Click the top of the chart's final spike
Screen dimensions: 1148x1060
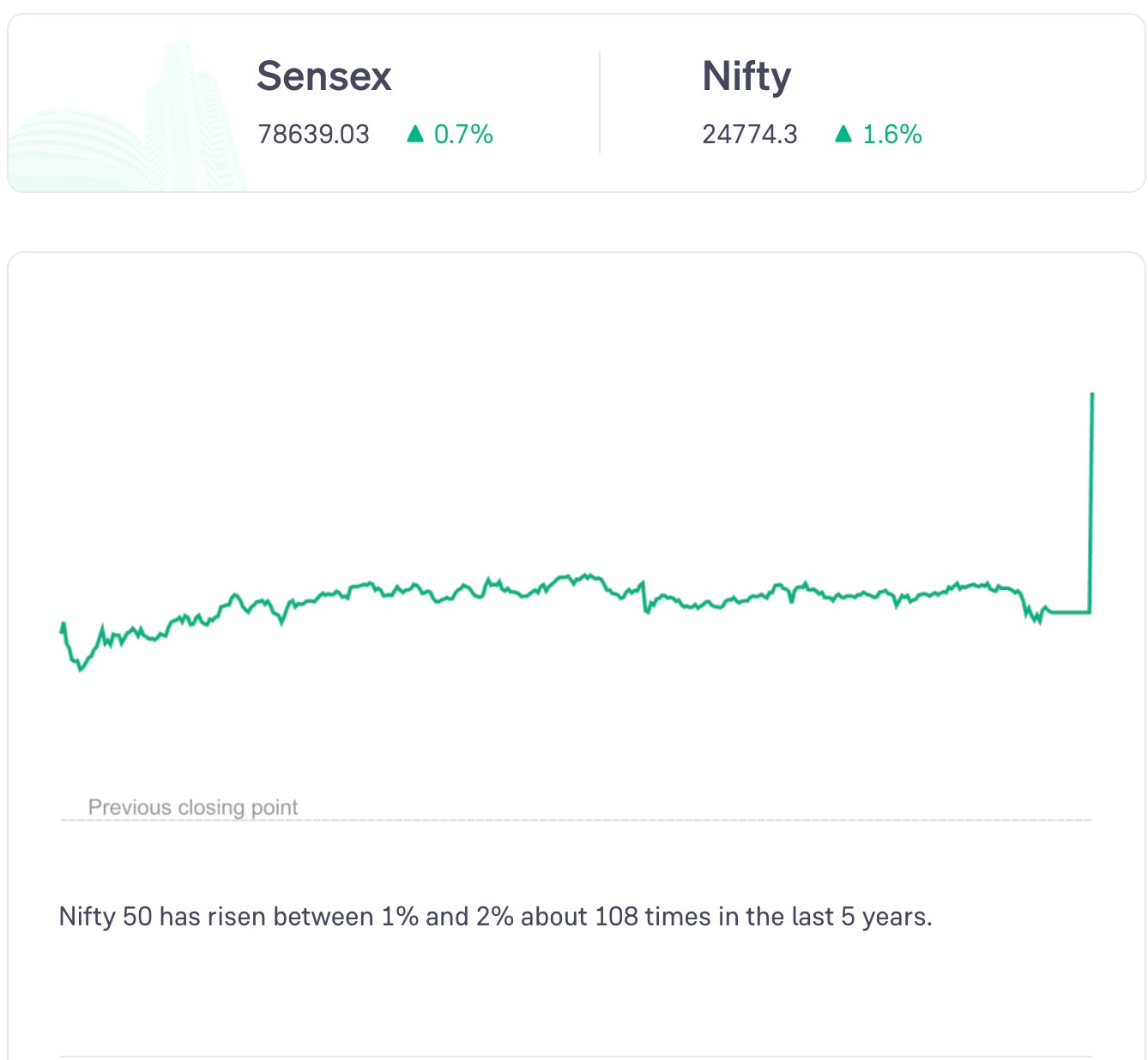[1091, 394]
